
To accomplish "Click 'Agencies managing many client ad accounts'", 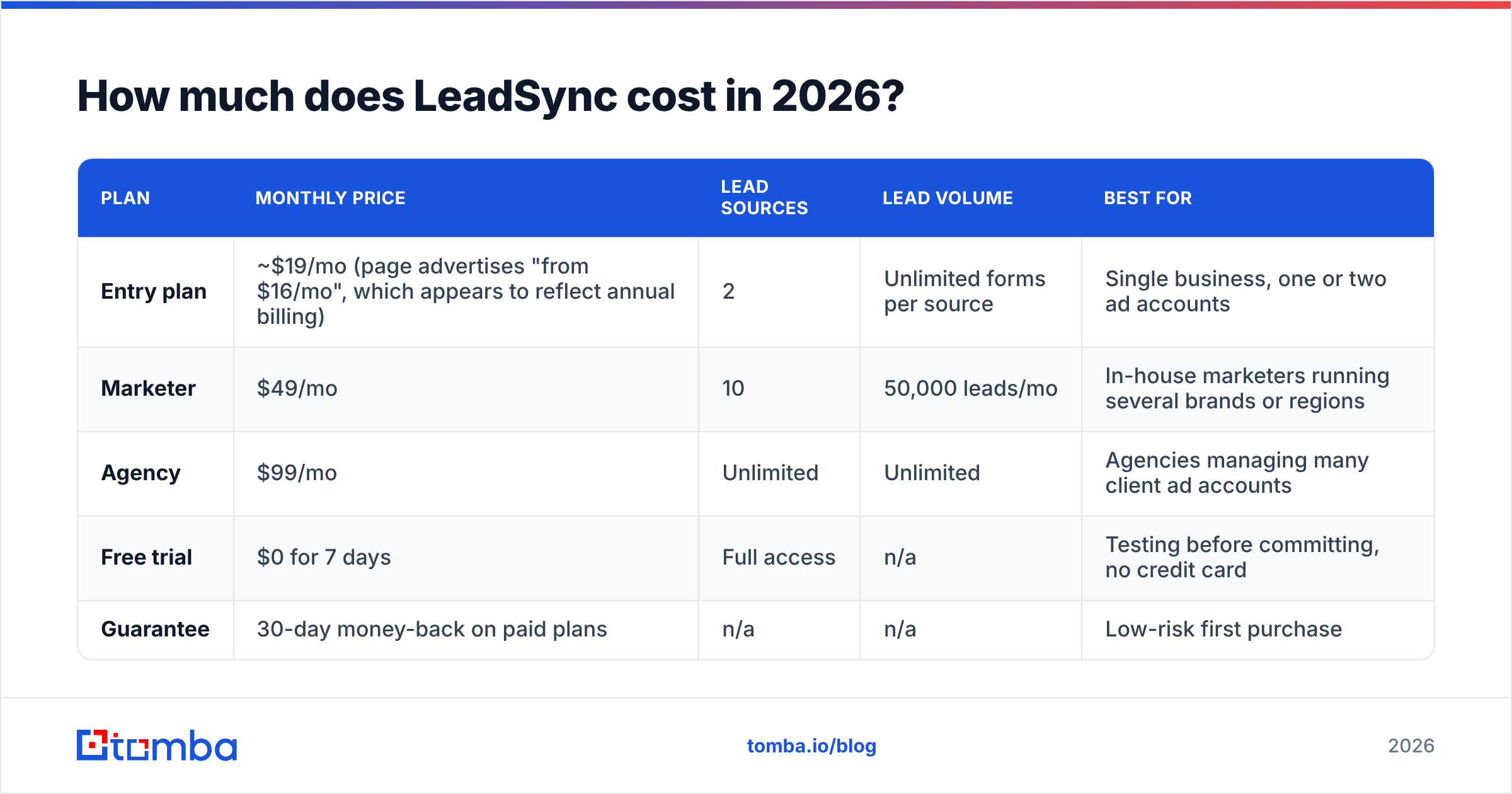I will click(1237, 473).
